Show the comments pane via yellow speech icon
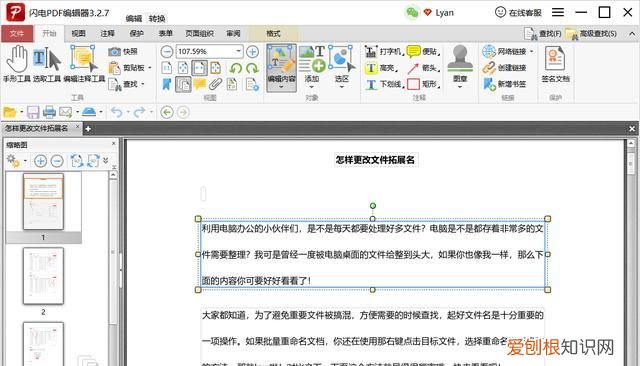The image size is (640, 366). click(200, 84)
